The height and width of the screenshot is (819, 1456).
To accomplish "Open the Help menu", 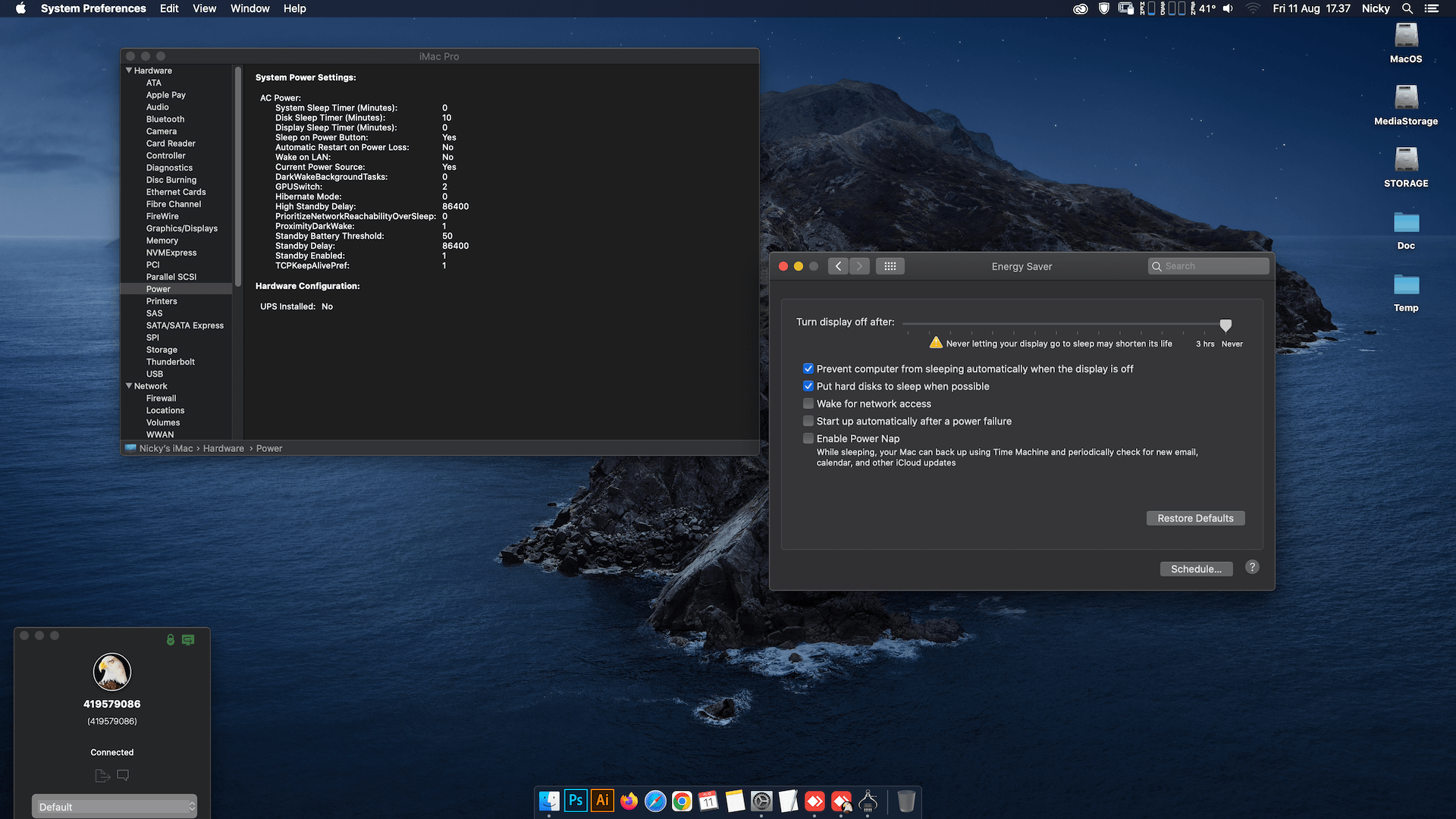I will 295,8.
